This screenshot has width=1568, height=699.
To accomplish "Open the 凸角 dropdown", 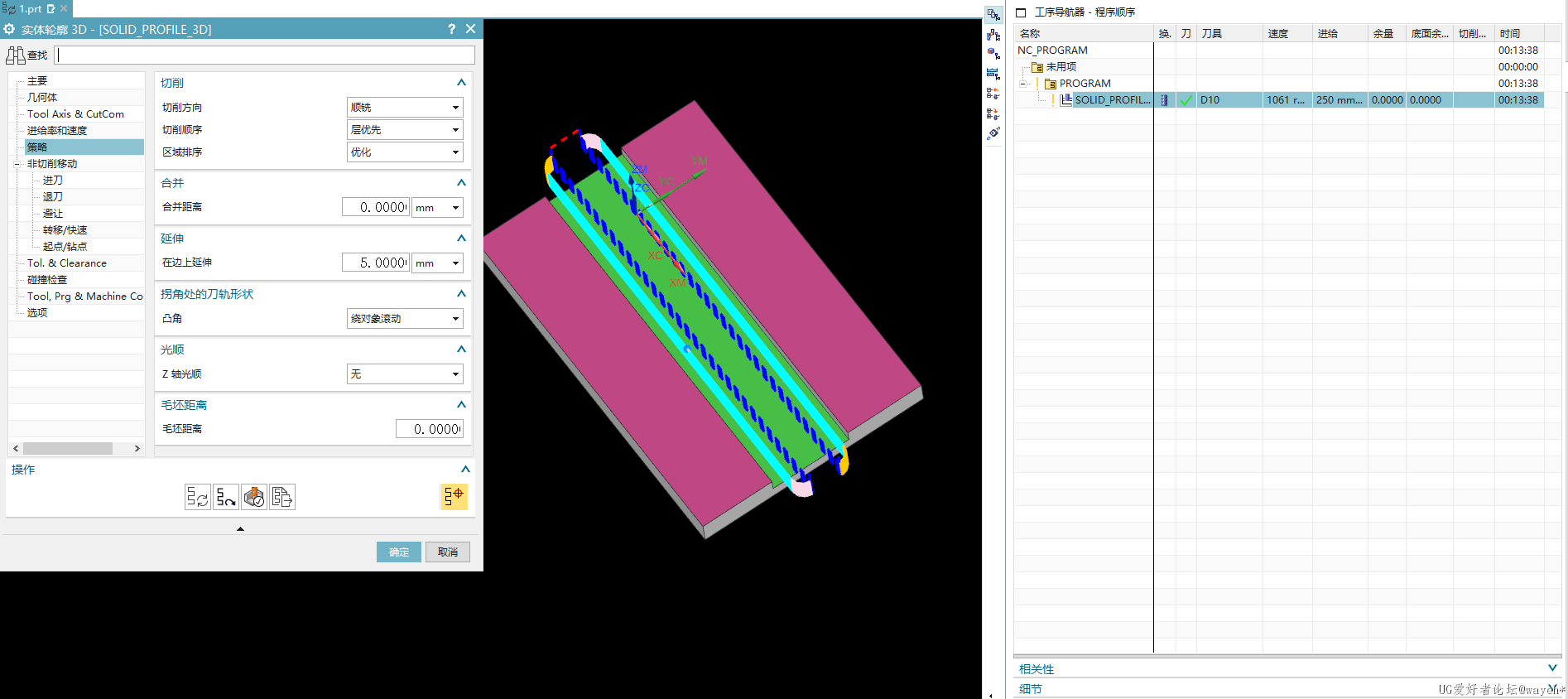I will (x=404, y=319).
